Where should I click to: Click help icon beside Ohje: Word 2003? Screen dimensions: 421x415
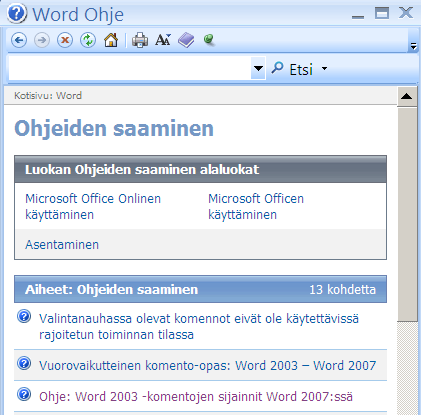[x=24, y=394]
